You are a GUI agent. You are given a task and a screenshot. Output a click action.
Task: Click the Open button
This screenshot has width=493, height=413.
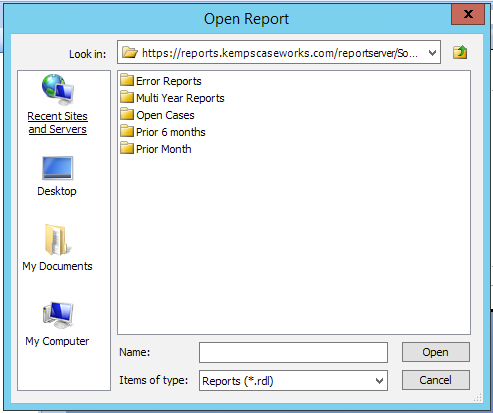click(436, 352)
